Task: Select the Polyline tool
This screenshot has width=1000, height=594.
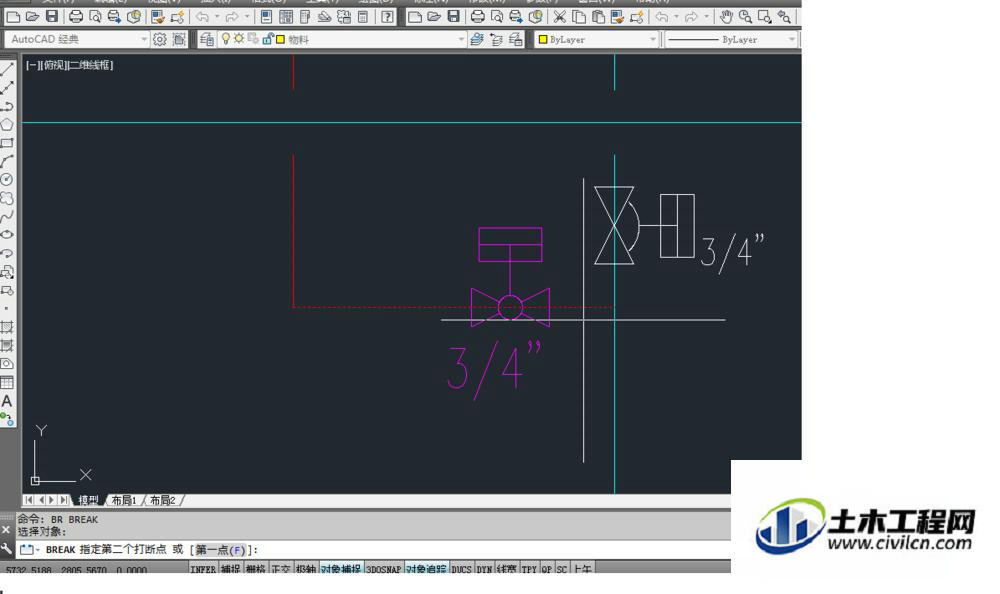Action: tap(7, 106)
